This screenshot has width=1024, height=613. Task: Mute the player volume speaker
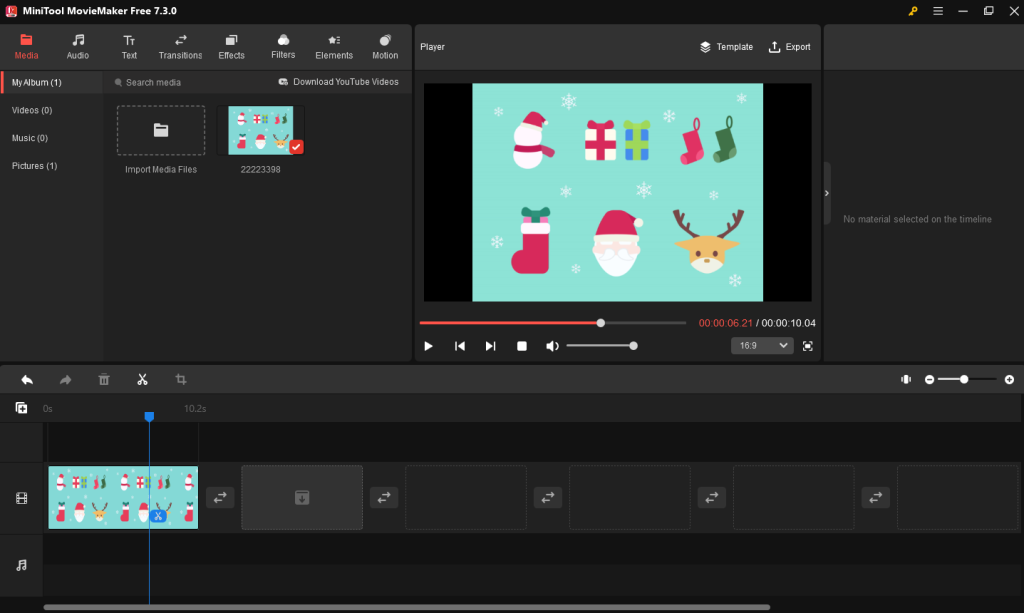552,346
